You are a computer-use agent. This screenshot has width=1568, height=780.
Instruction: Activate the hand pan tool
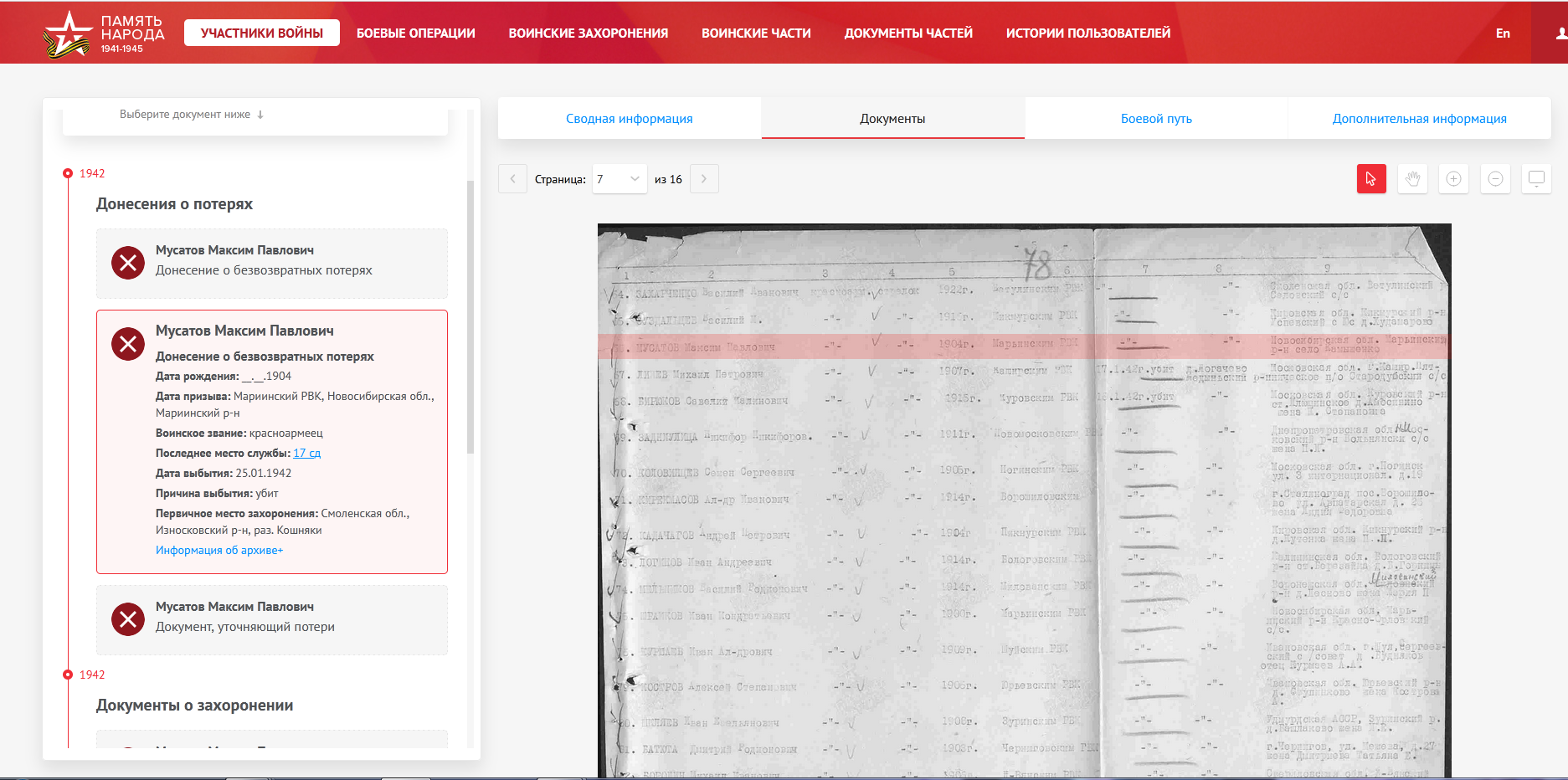1412,179
